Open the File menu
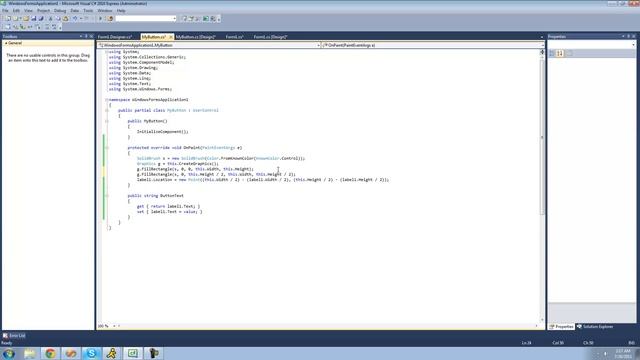640x360 pixels. (5, 11)
